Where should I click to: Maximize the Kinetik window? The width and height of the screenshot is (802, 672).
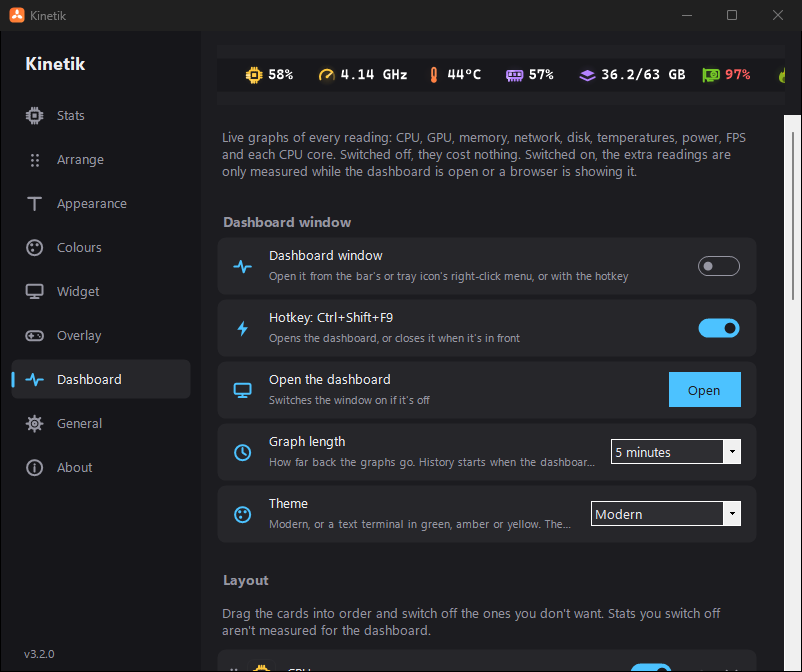(732, 15)
